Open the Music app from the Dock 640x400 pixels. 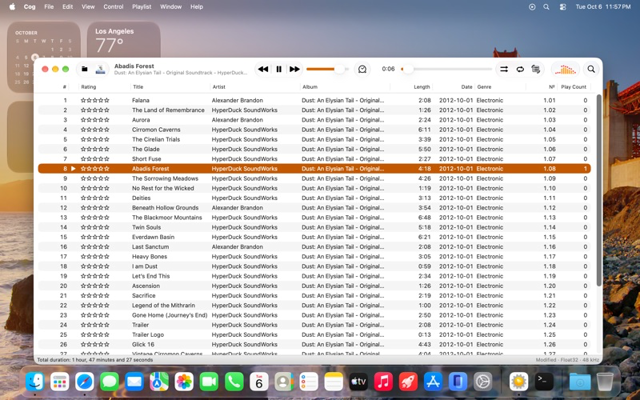point(383,382)
